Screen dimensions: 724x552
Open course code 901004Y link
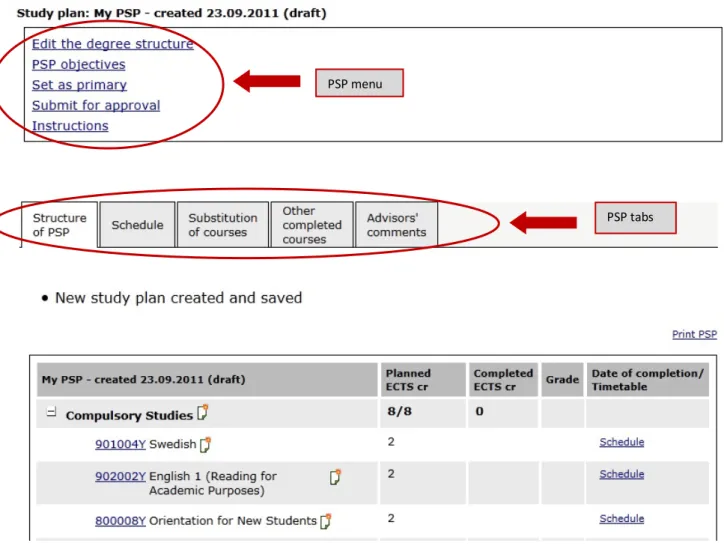pyautogui.click(x=120, y=444)
